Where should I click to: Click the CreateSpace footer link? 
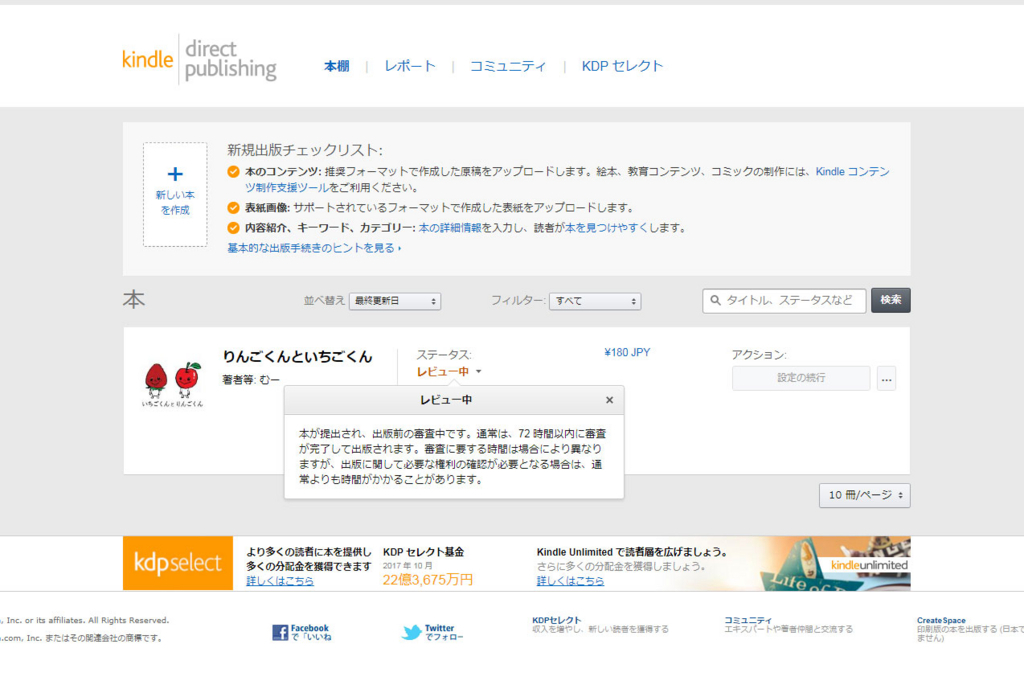tap(941, 620)
